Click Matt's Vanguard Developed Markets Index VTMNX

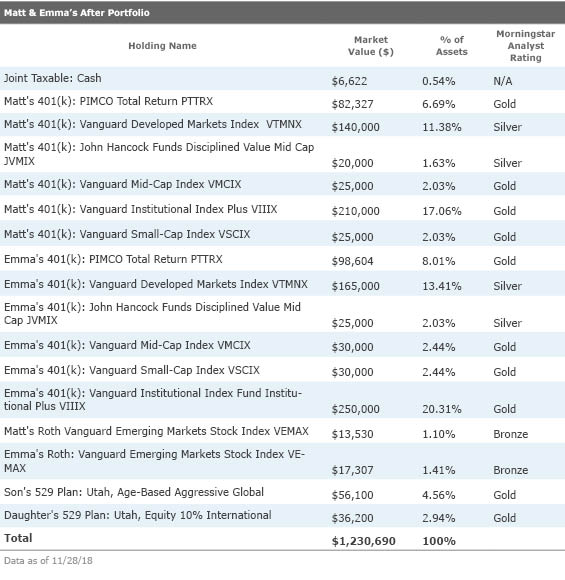(x=282, y=125)
